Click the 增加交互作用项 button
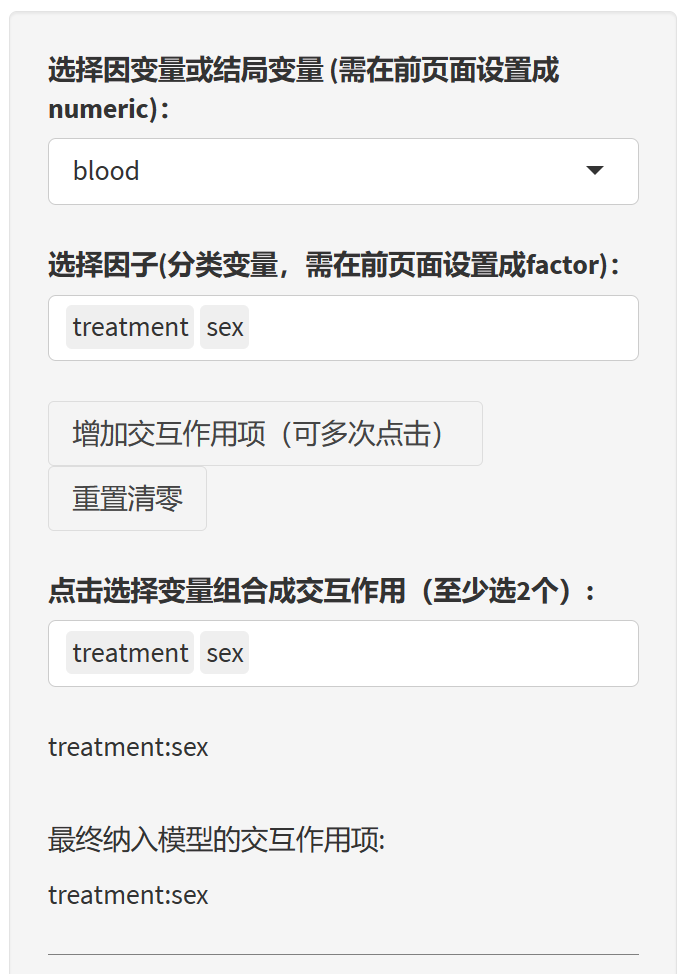 click(265, 434)
